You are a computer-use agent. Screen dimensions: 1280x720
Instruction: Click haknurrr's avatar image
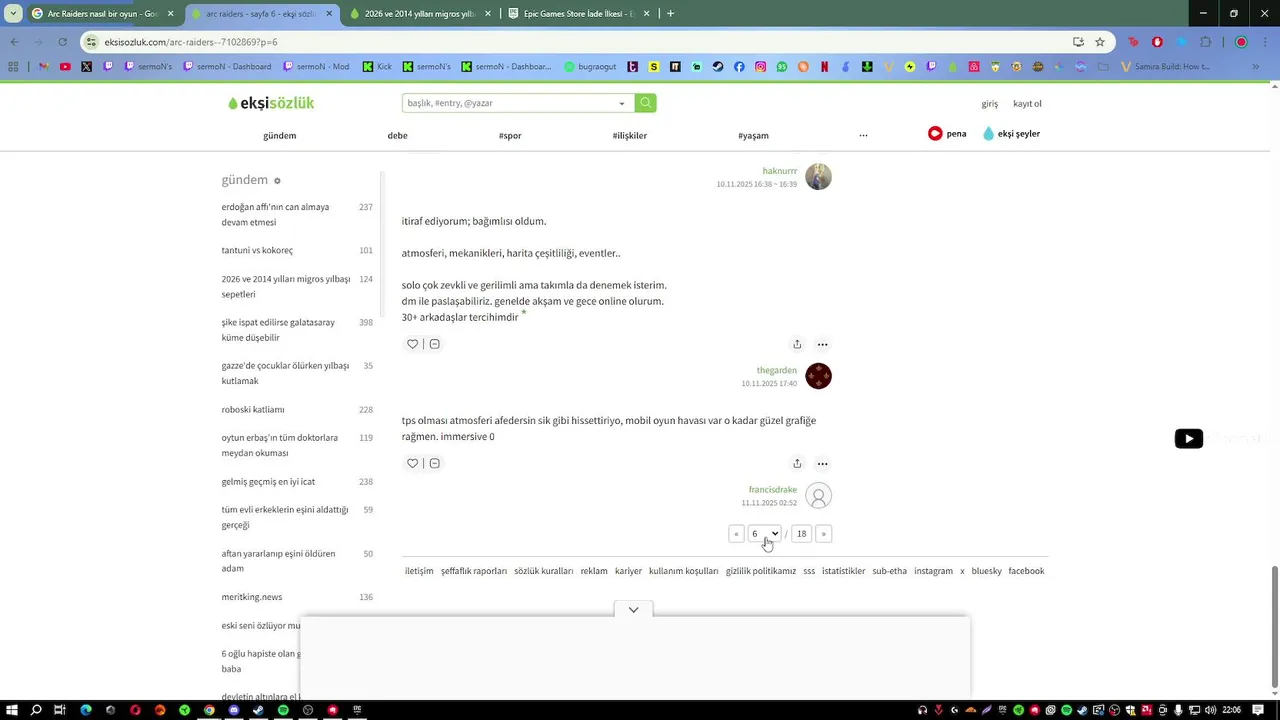click(818, 177)
